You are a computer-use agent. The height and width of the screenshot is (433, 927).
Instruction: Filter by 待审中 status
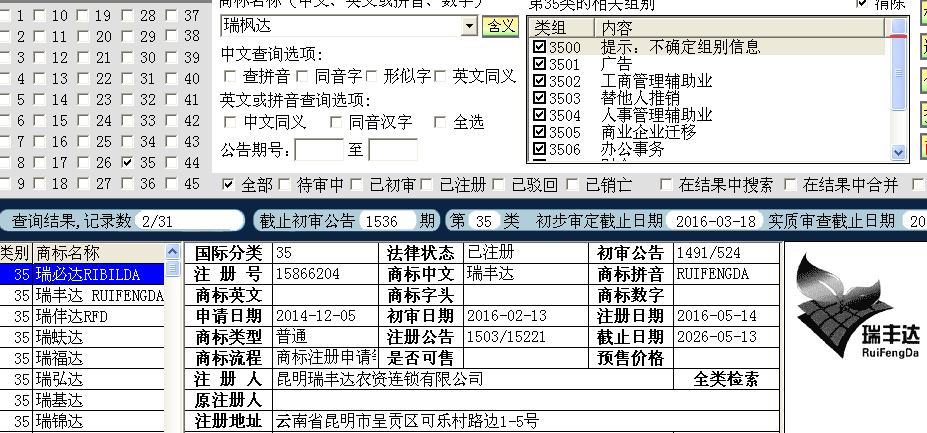point(284,185)
